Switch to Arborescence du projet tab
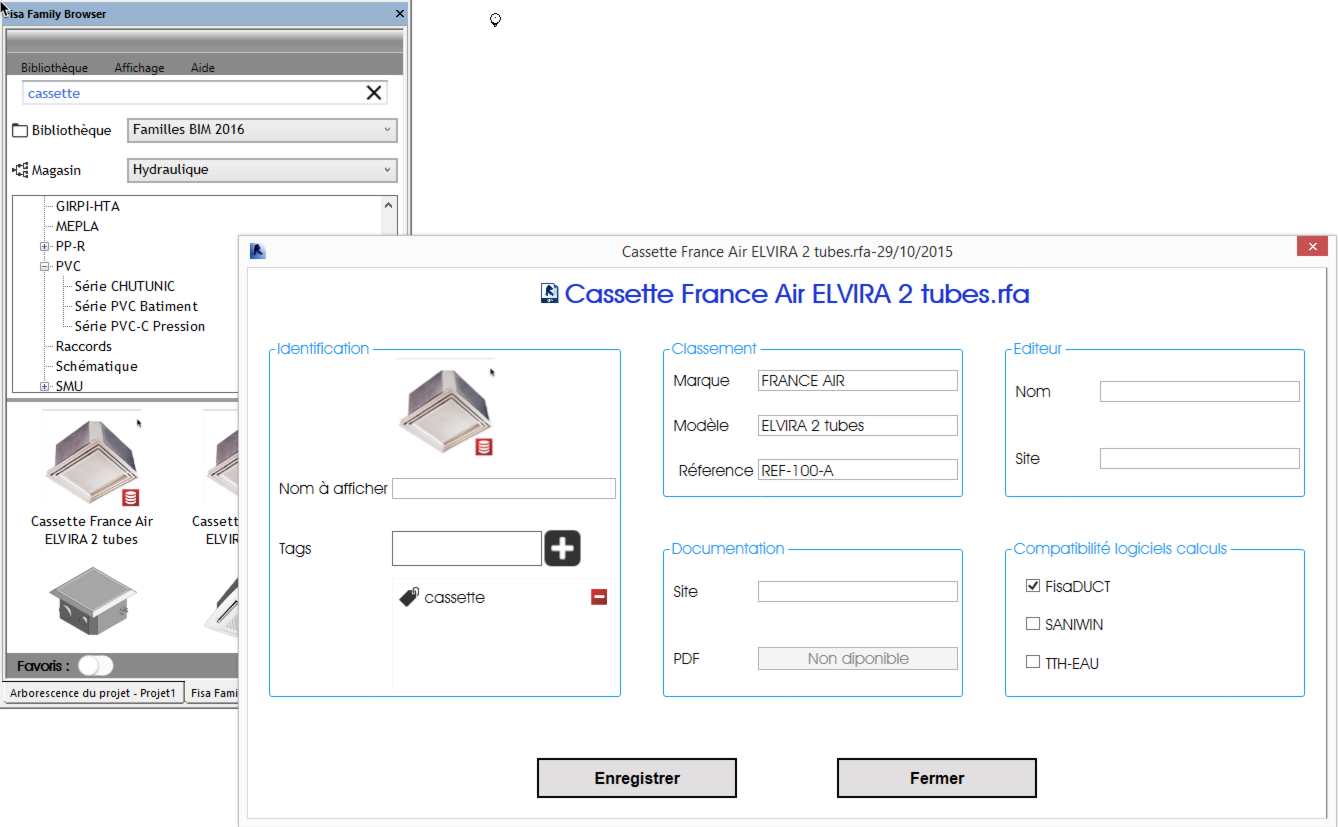This screenshot has width=1338, height=827. pyautogui.click(x=92, y=693)
